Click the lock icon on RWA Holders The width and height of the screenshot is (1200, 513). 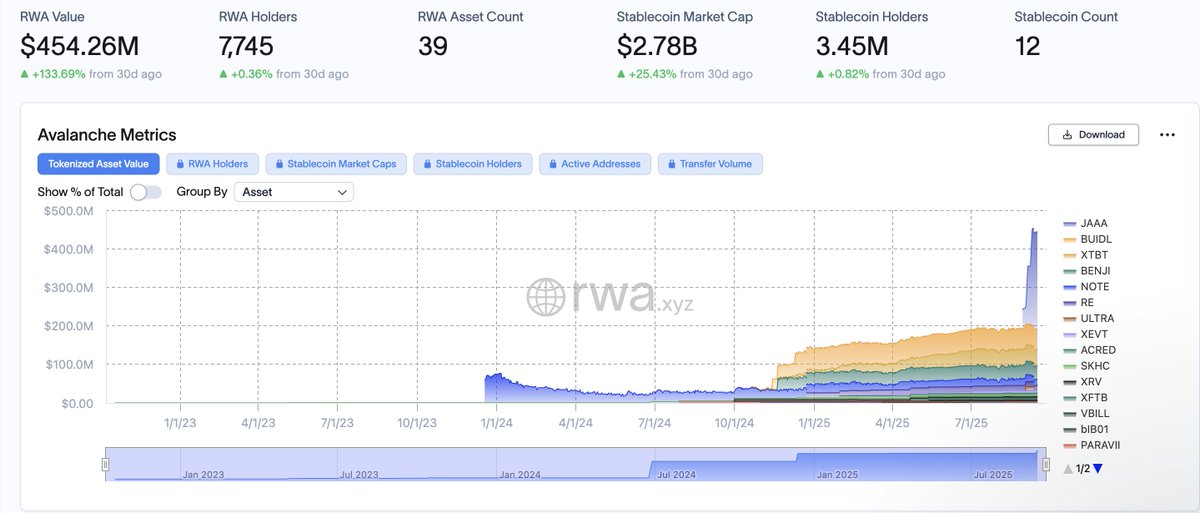click(180, 164)
